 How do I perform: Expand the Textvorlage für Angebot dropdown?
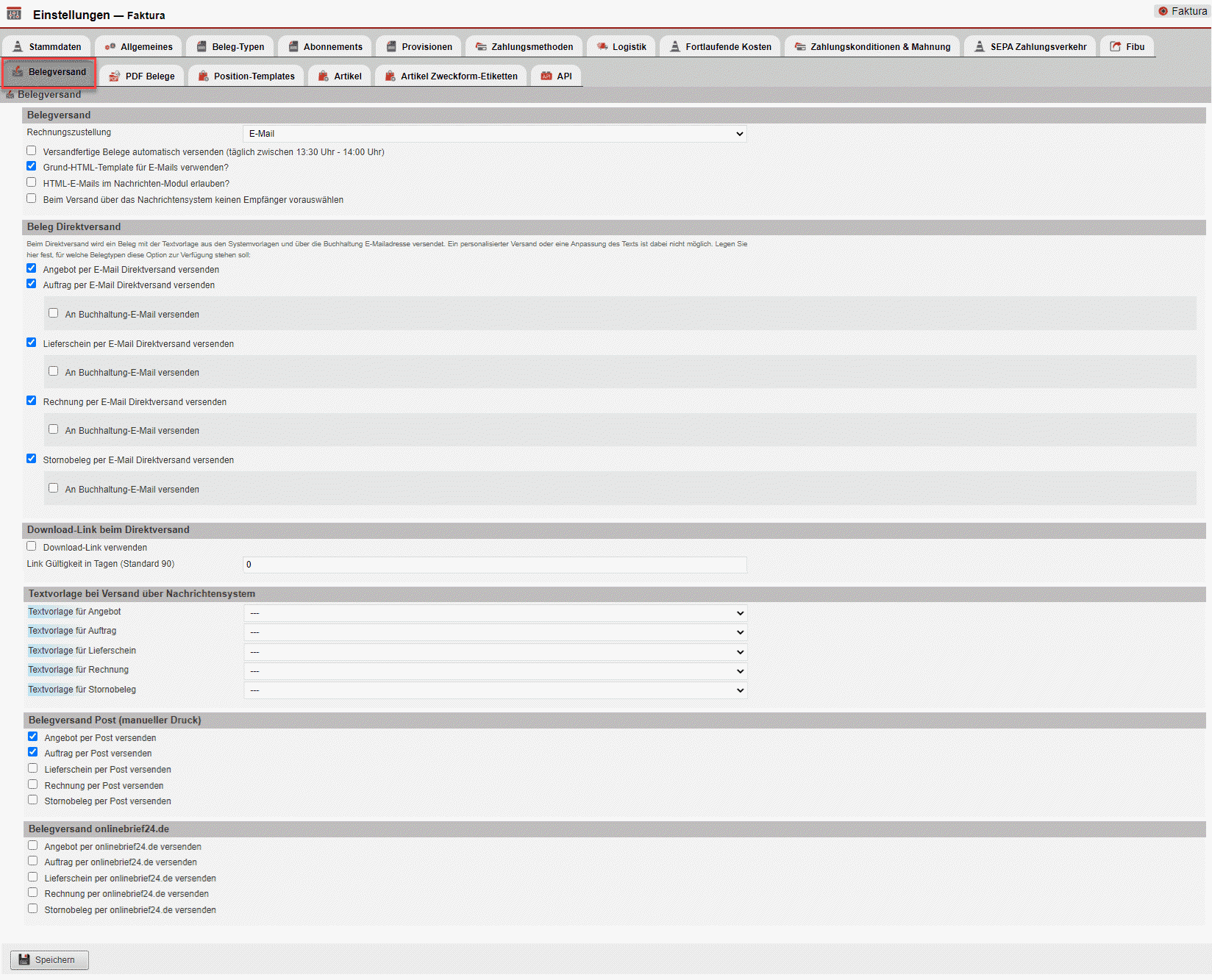click(495, 613)
